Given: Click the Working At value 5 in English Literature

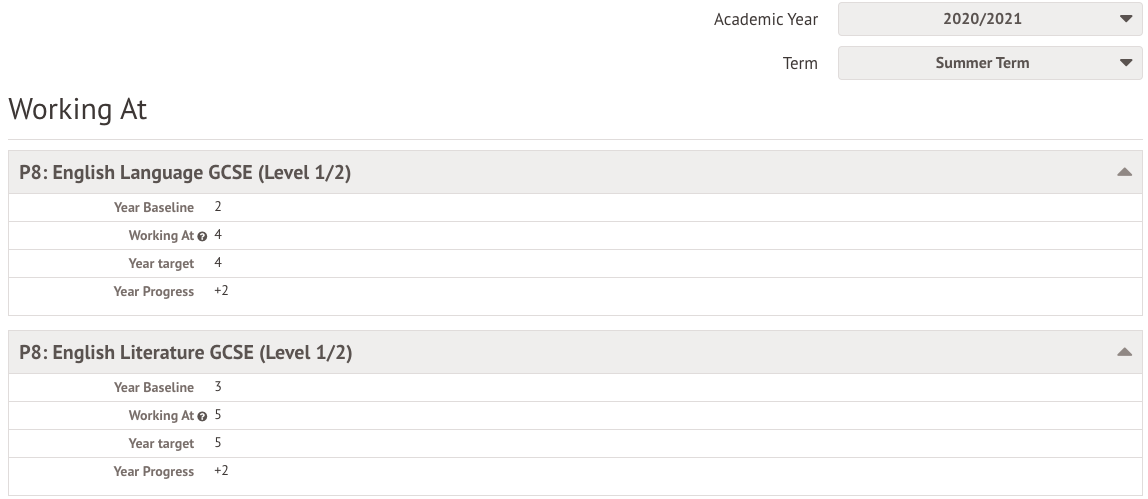Looking at the screenshot, I should click(218, 415).
